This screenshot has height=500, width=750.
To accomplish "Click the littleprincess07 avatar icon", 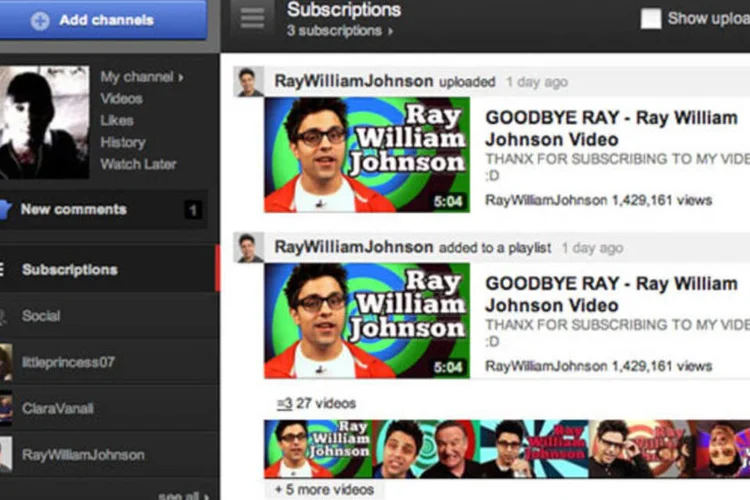I will (6, 363).
